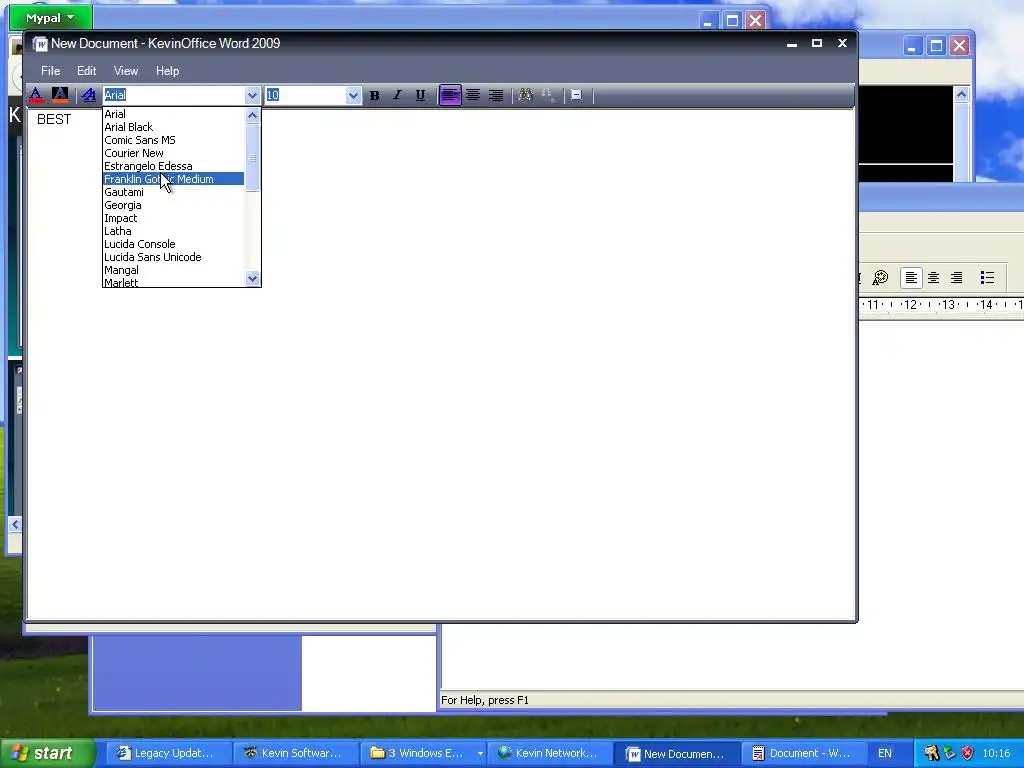
Task: Expand the font size dropdown arrow
Action: (353, 95)
